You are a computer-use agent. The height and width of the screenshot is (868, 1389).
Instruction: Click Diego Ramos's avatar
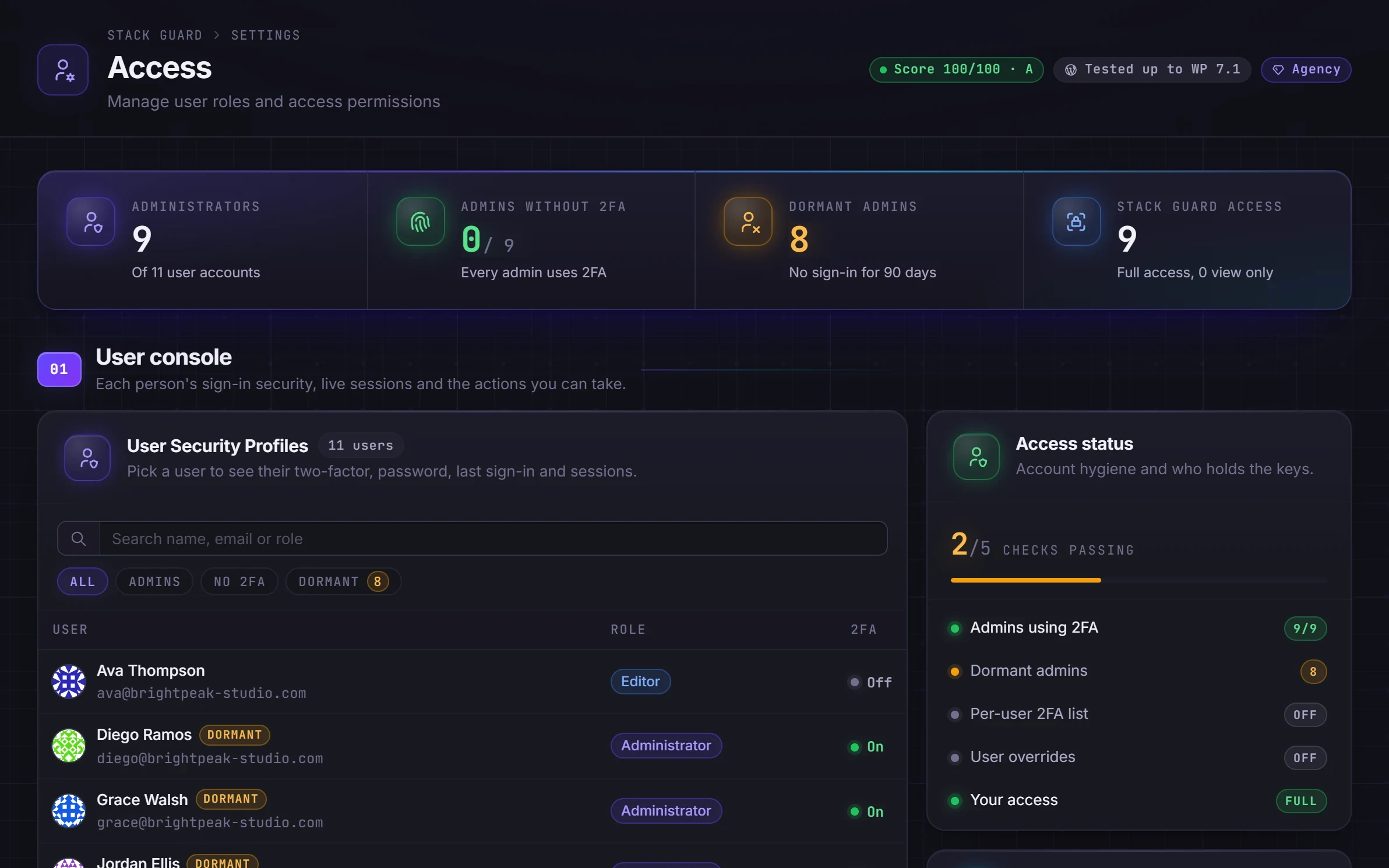(69, 746)
